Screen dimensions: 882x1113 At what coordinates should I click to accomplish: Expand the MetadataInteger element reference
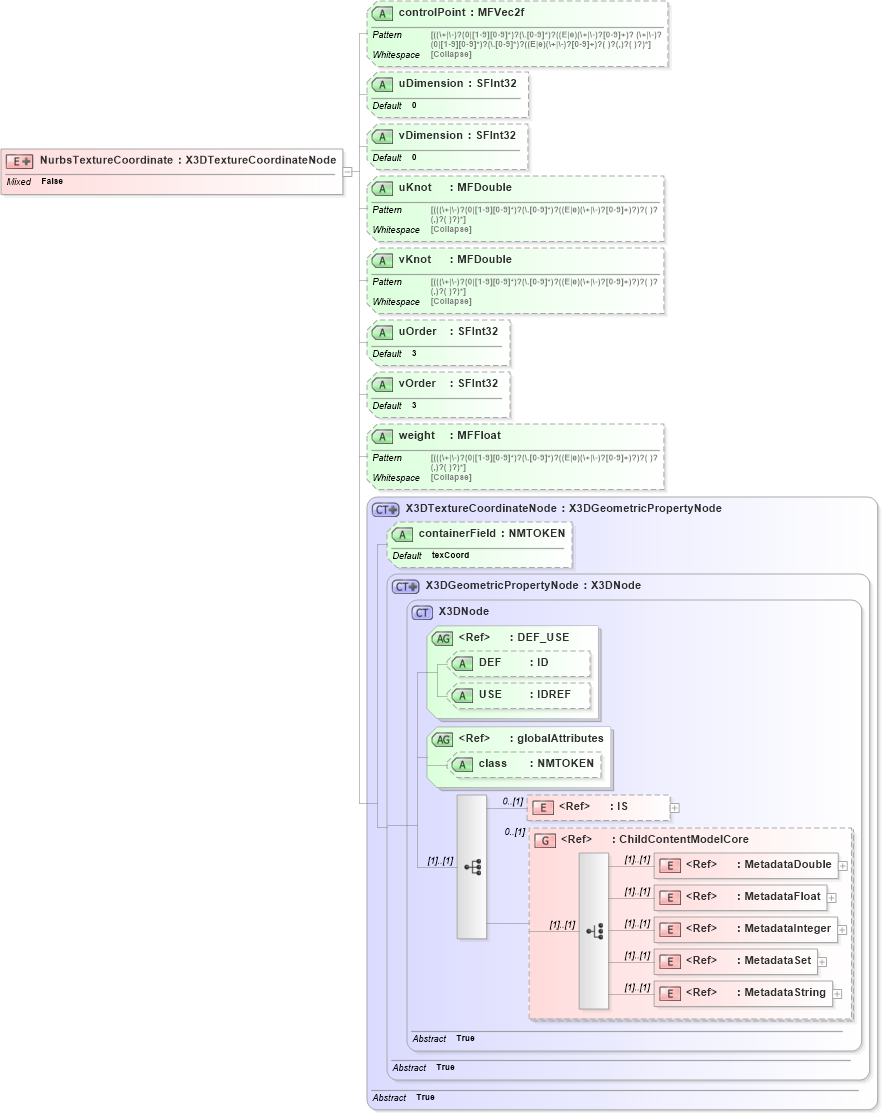click(x=842, y=930)
